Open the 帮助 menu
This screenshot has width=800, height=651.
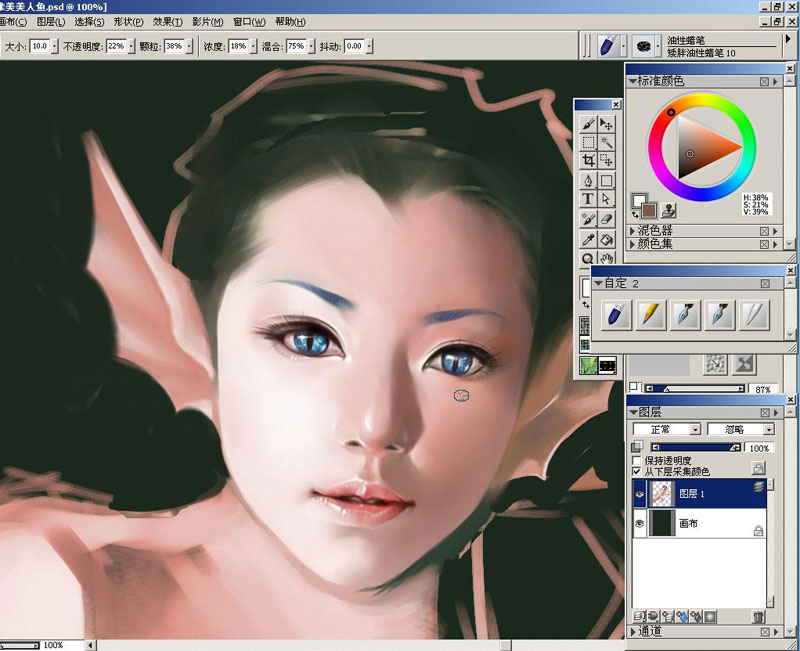(x=290, y=22)
